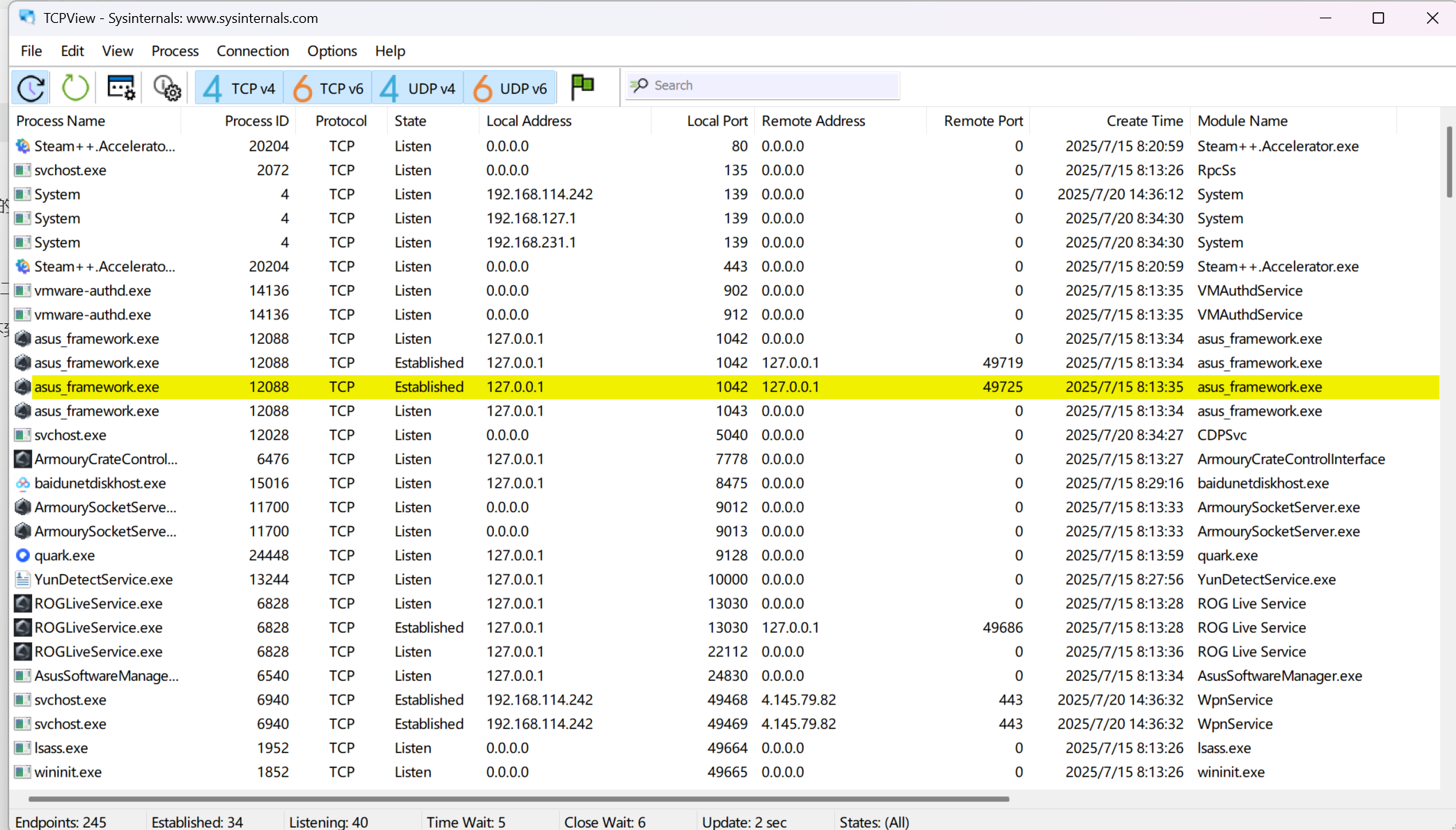Open the connection settings window icon
This screenshot has height=830, width=1456.
(121, 88)
